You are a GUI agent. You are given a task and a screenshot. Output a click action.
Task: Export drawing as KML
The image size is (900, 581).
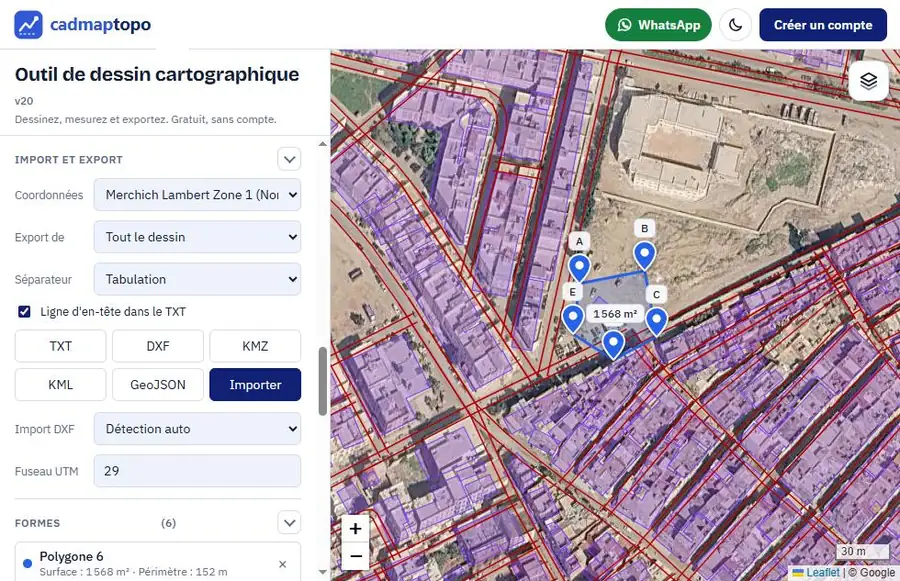click(60, 385)
